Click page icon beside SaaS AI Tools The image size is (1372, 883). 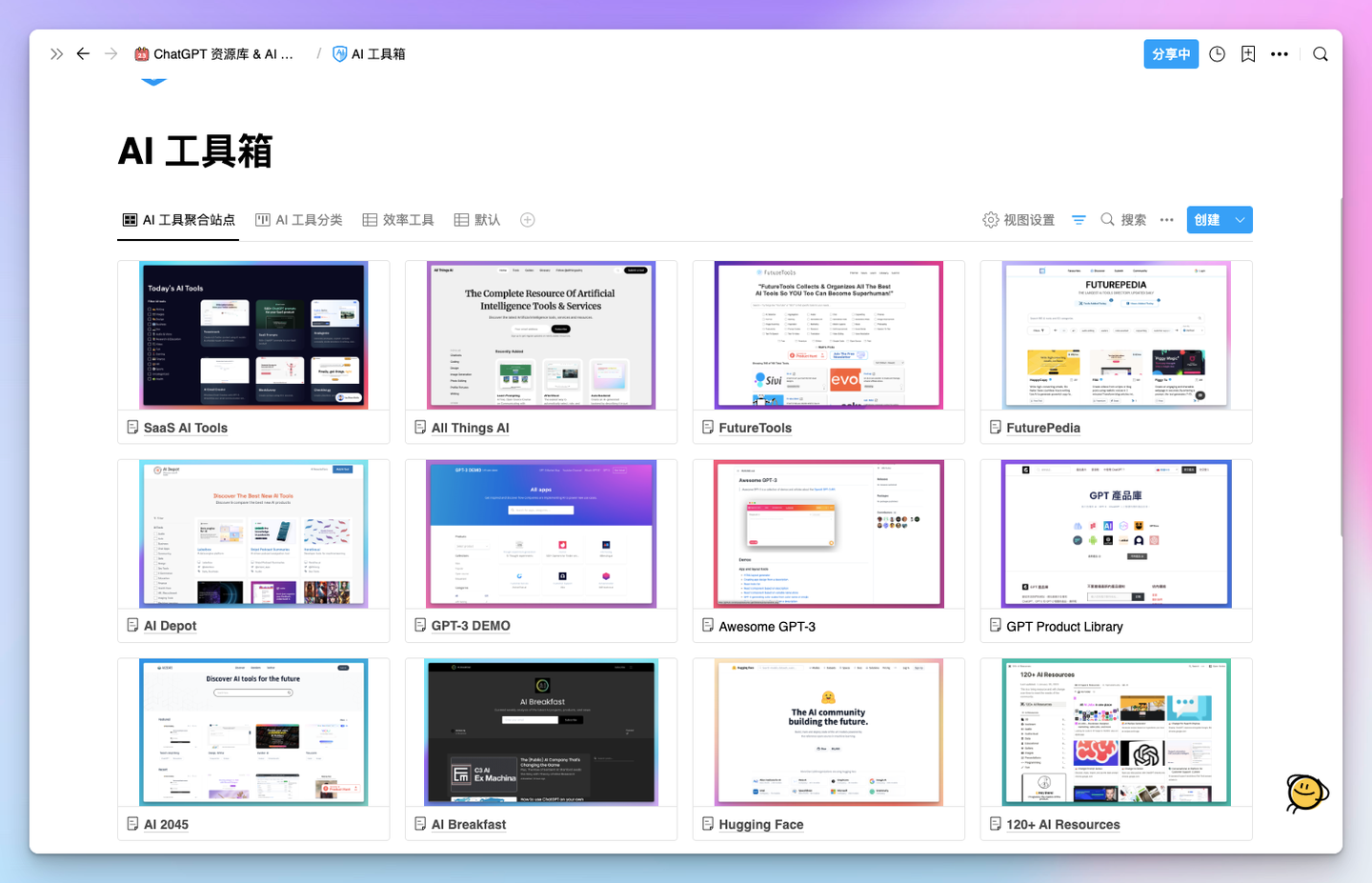(x=133, y=427)
